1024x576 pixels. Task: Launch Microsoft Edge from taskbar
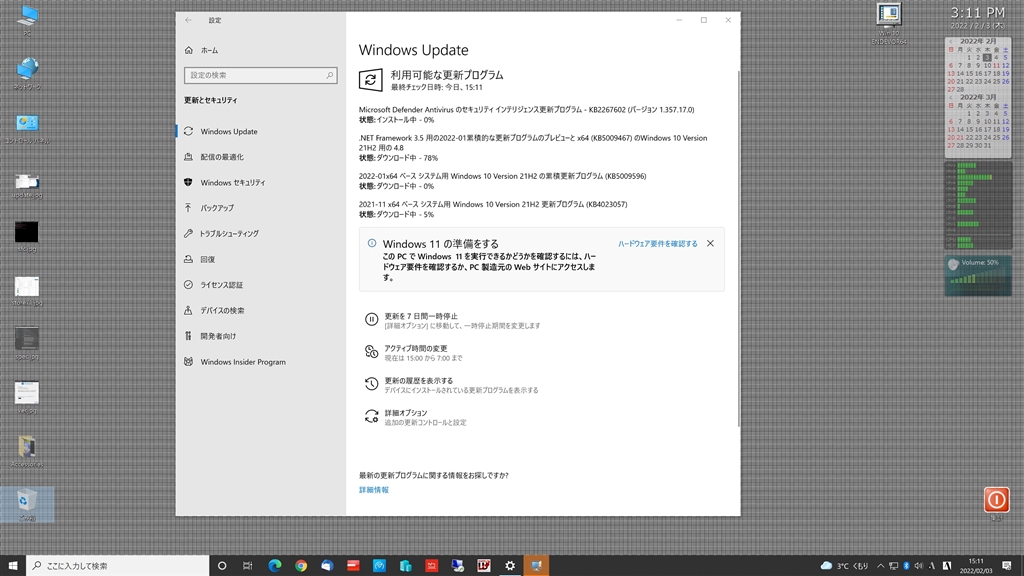[274, 566]
